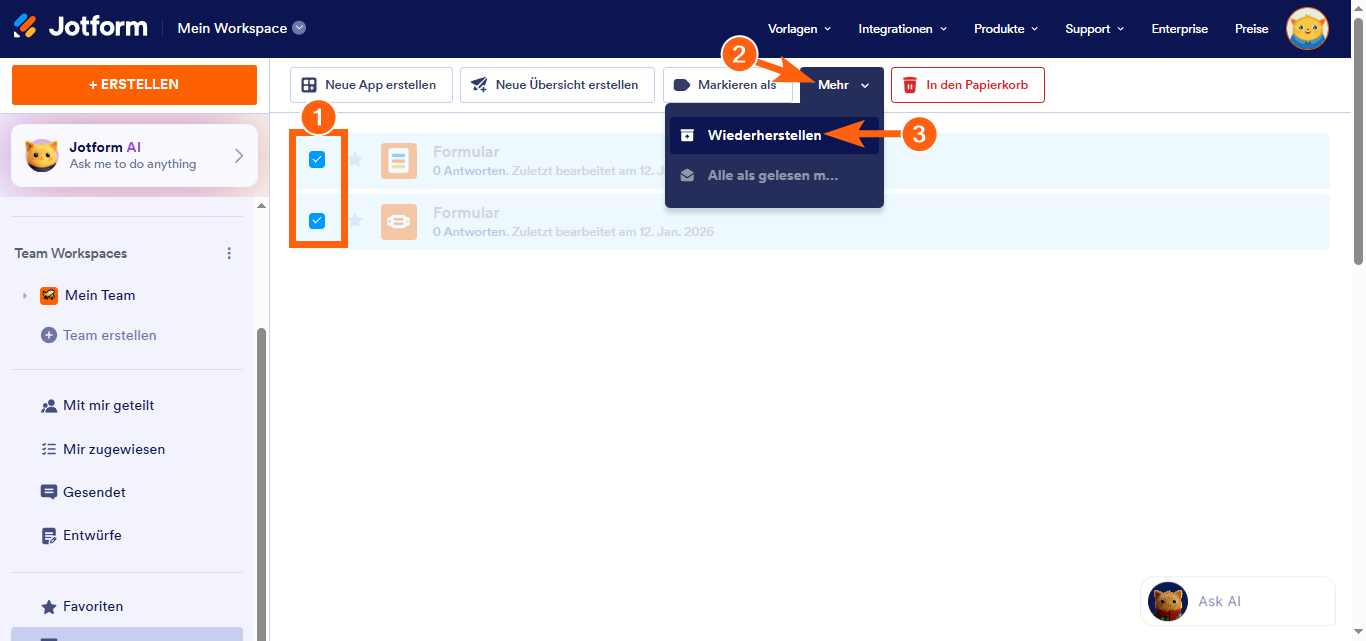
Task: Open Jotform AI panel chevron
Action: [239, 155]
